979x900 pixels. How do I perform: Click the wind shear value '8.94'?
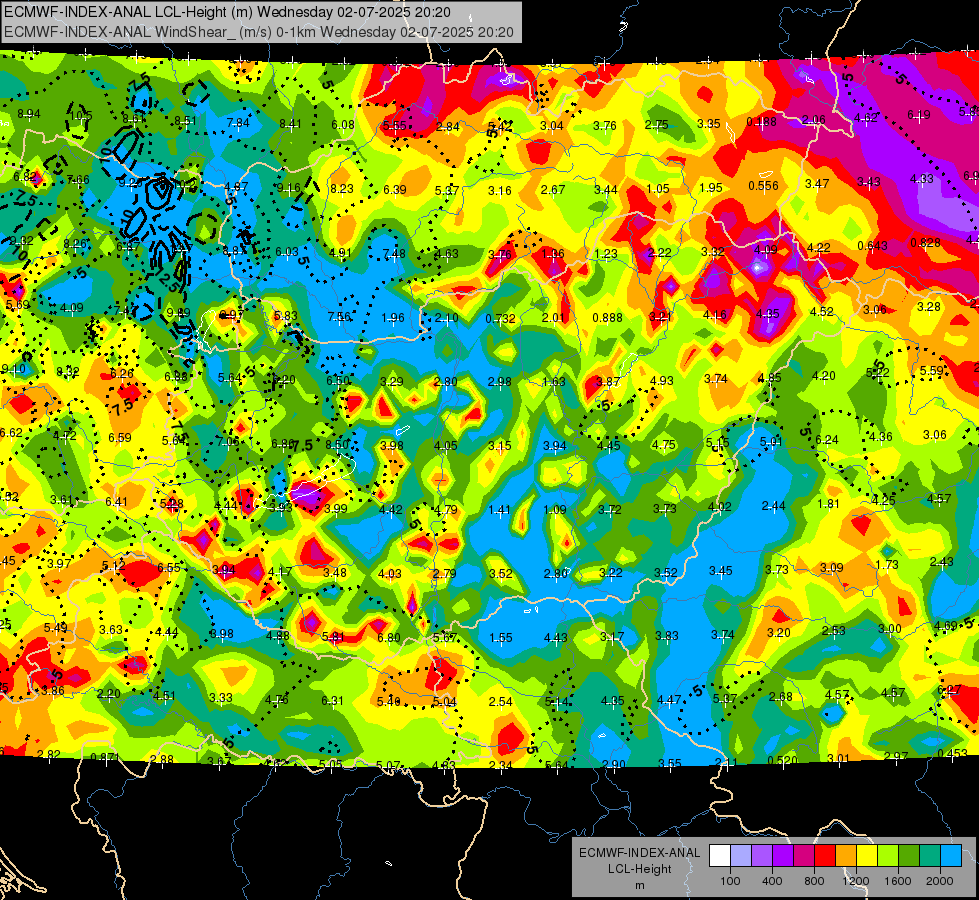pos(29,114)
